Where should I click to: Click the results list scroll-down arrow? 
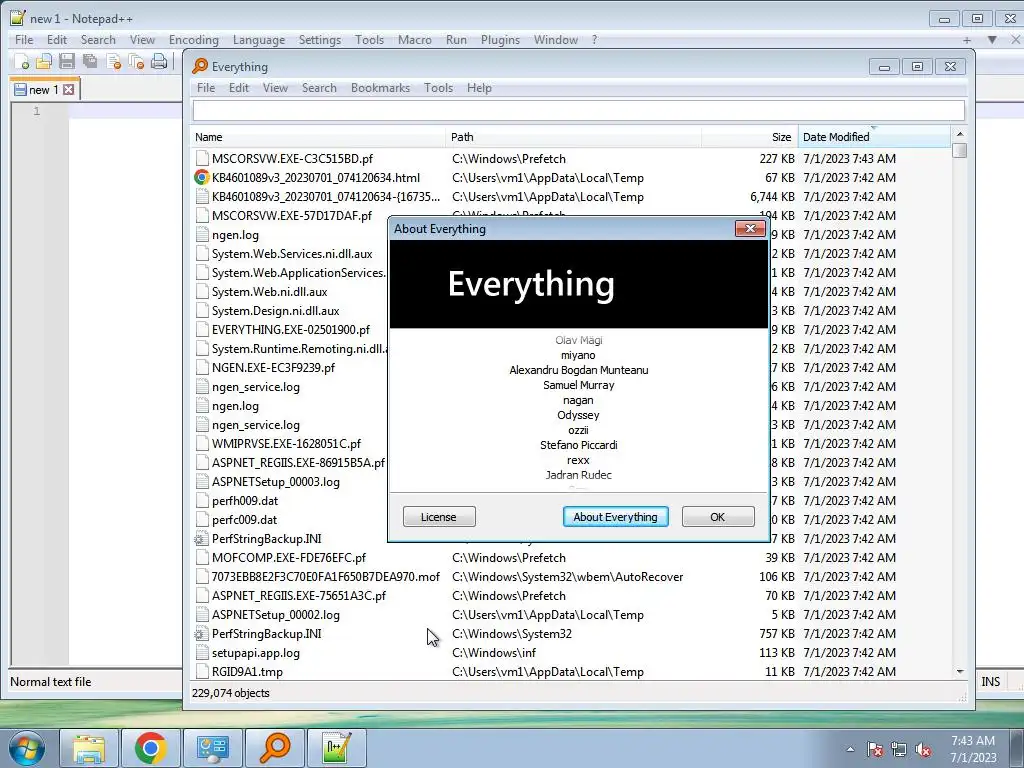pyautogui.click(x=959, y=671)
